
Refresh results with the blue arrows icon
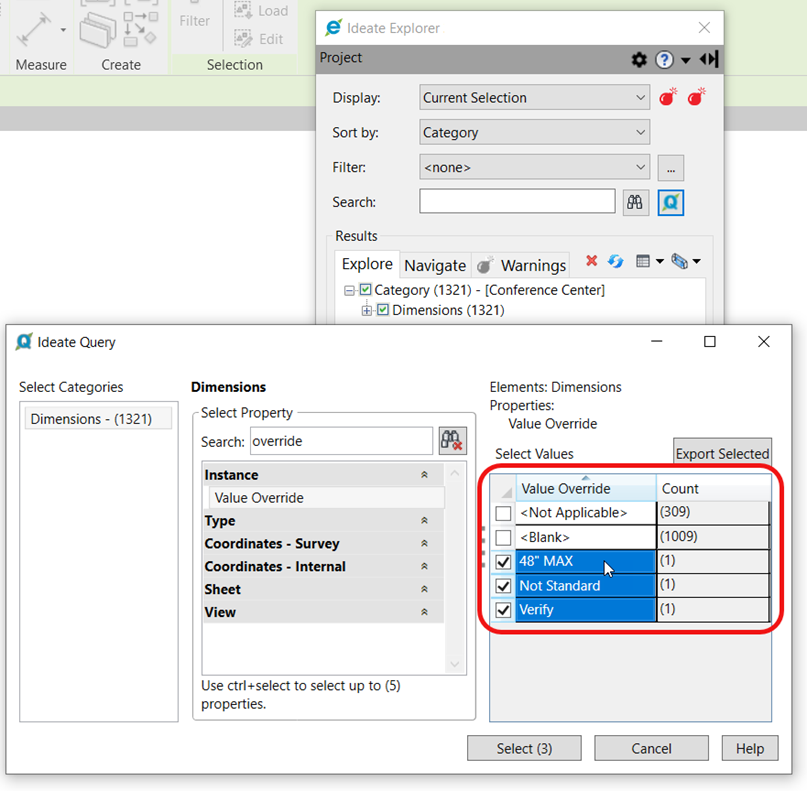click(x=616, y=261)
